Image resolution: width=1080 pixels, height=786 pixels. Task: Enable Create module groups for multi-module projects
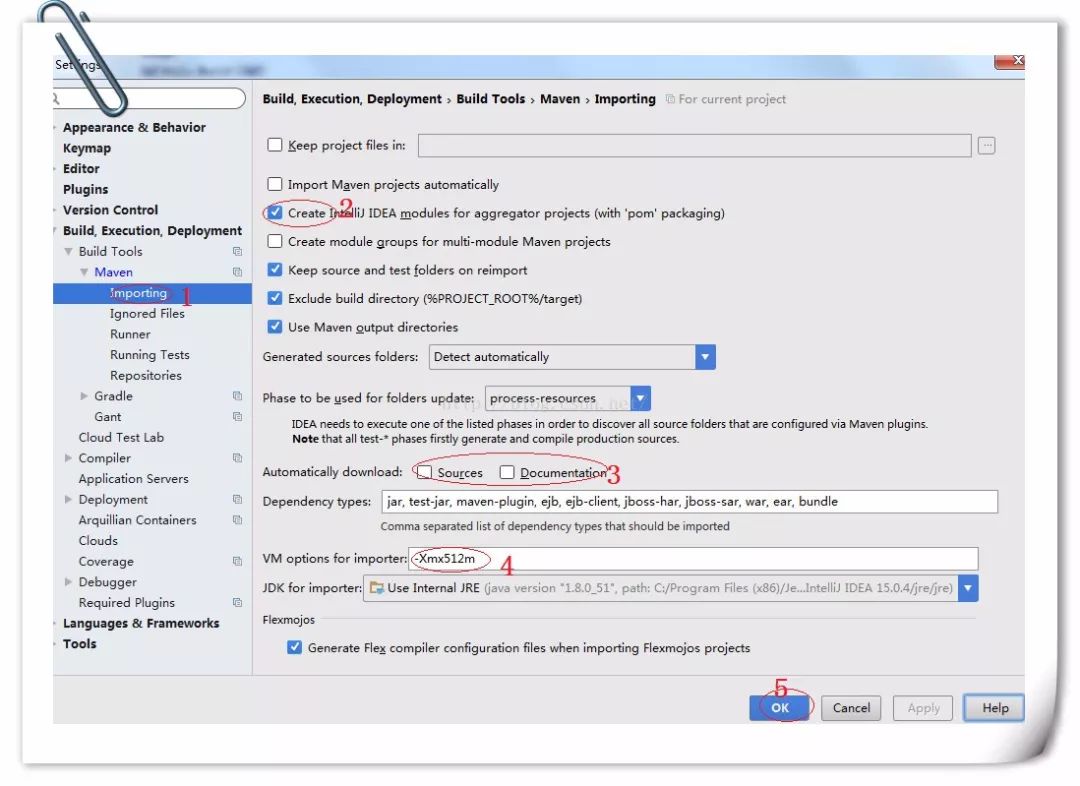point(274,241)
